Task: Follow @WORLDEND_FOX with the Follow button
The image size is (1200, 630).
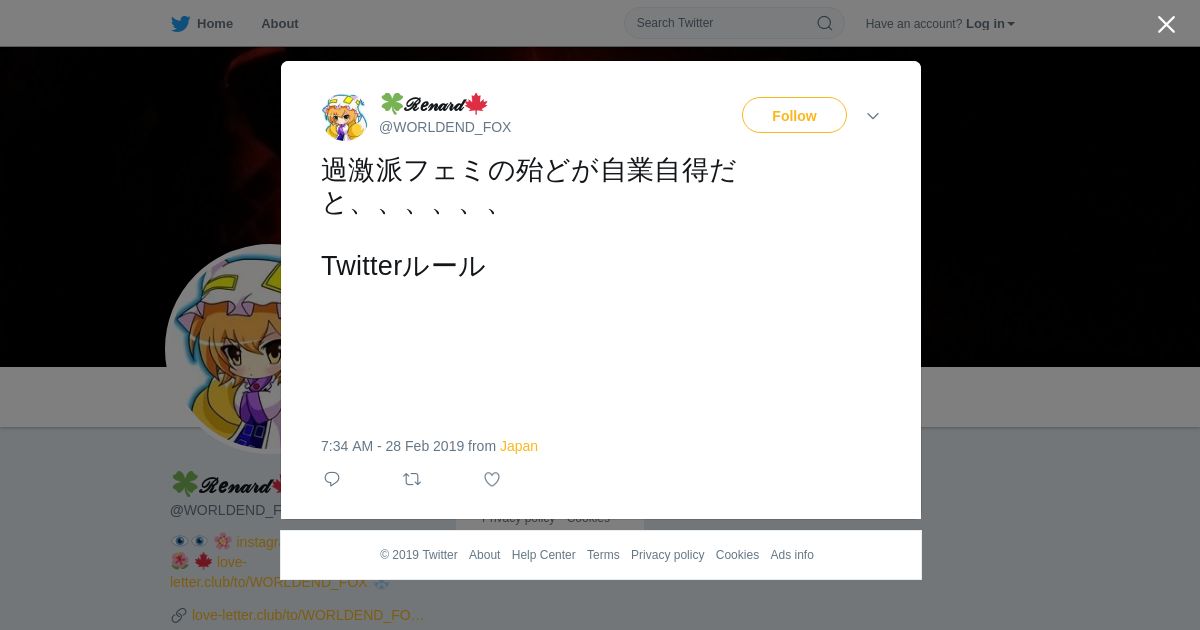Action: [794, 115]
